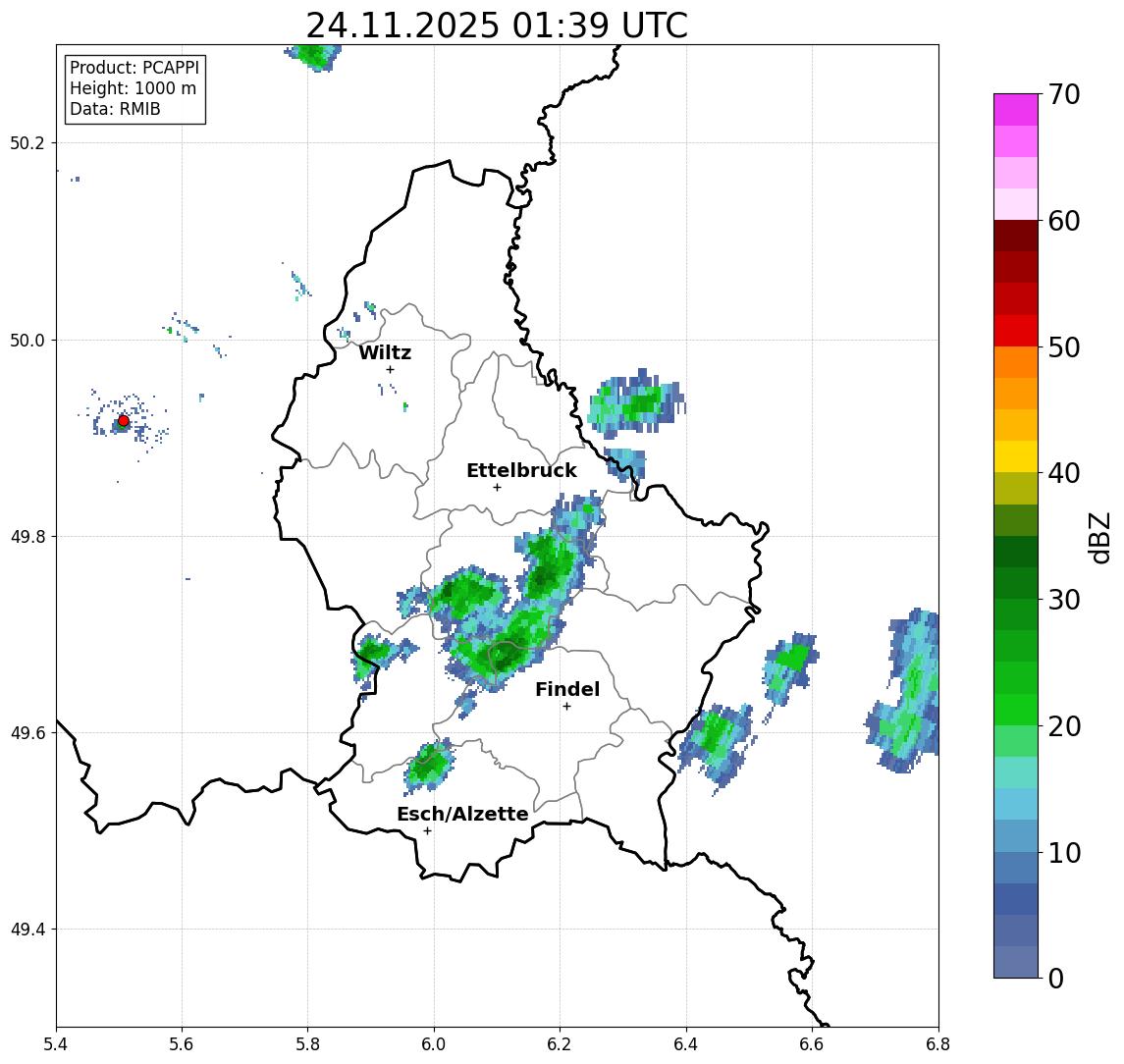Screen dimensions: 1124x1064
Task: Click the longitude label 5.8
Action: pyautogui.click(x=308, y=1044)
